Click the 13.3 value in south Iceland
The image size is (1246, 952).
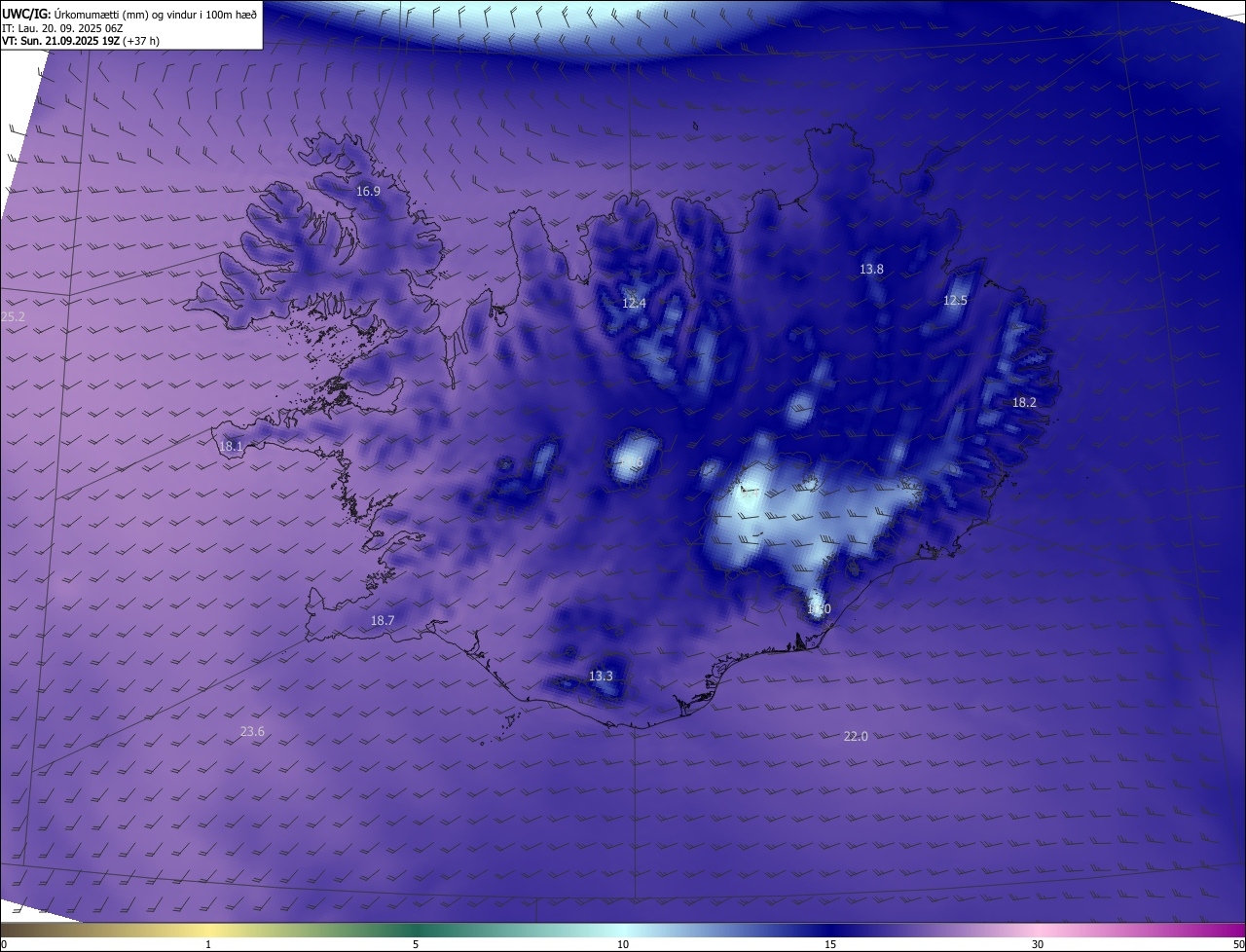(x=601, y=677)
